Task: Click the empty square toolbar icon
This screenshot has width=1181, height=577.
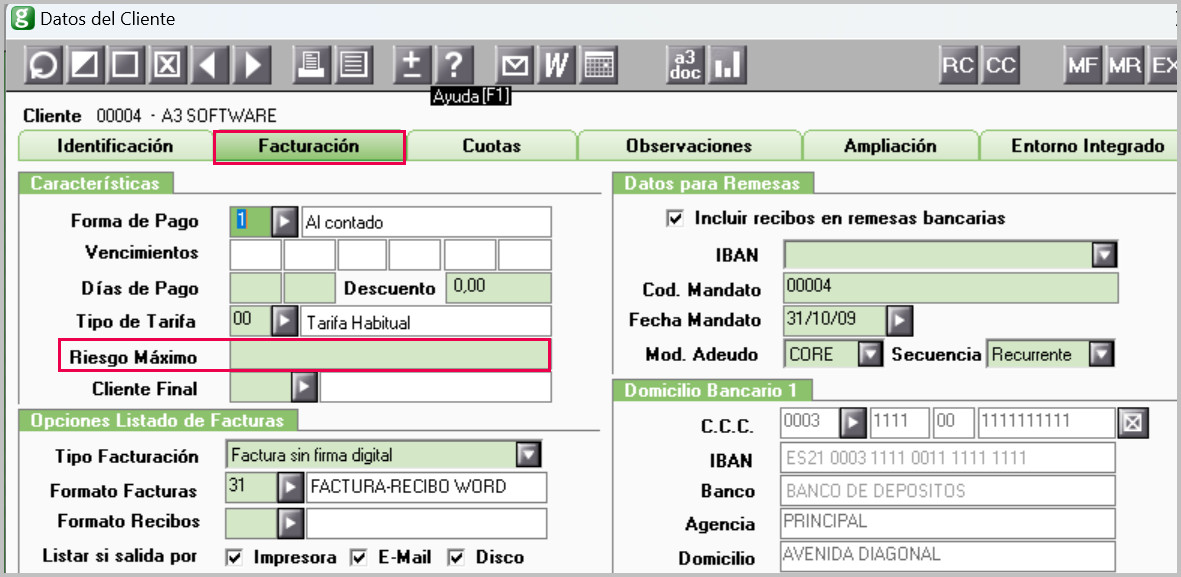Action: [x=127, y=66]
